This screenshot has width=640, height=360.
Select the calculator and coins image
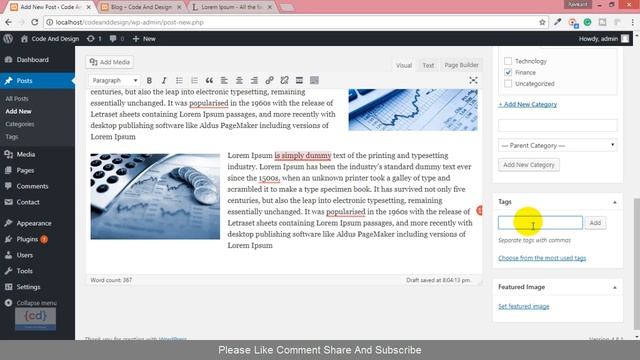[155, 196]
